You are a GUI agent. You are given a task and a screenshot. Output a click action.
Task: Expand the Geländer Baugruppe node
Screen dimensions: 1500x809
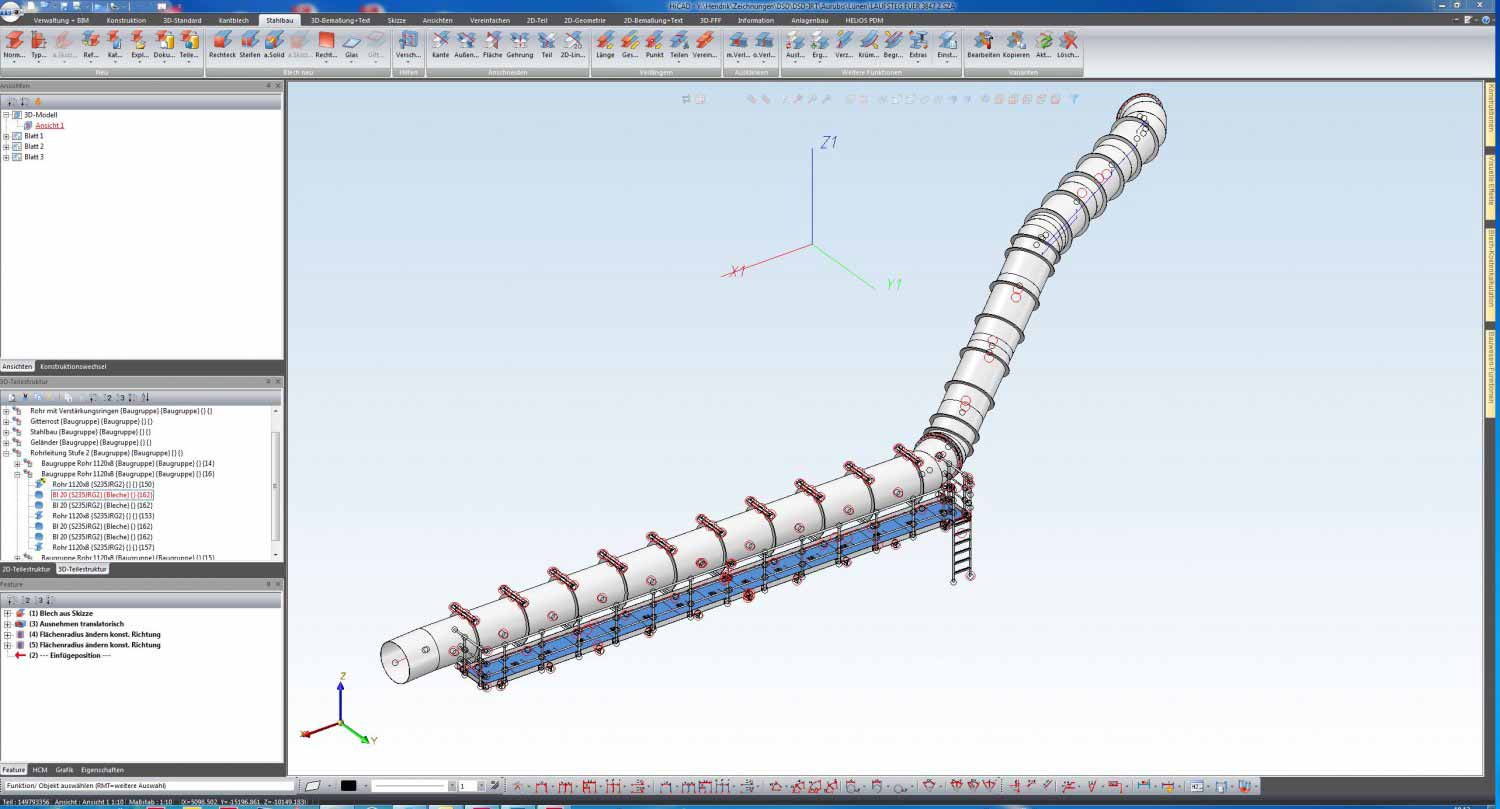click(6, 442)
